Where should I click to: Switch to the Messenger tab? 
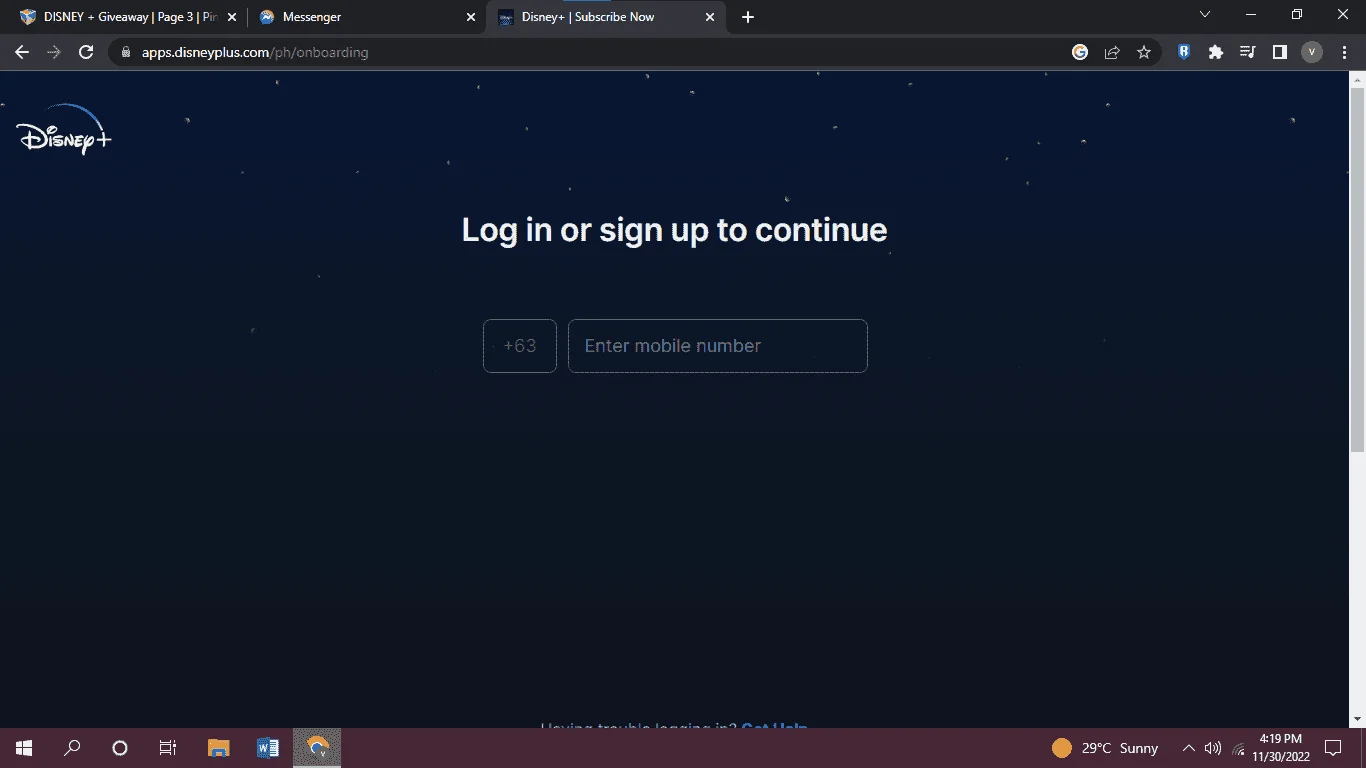tap(365, 17)
